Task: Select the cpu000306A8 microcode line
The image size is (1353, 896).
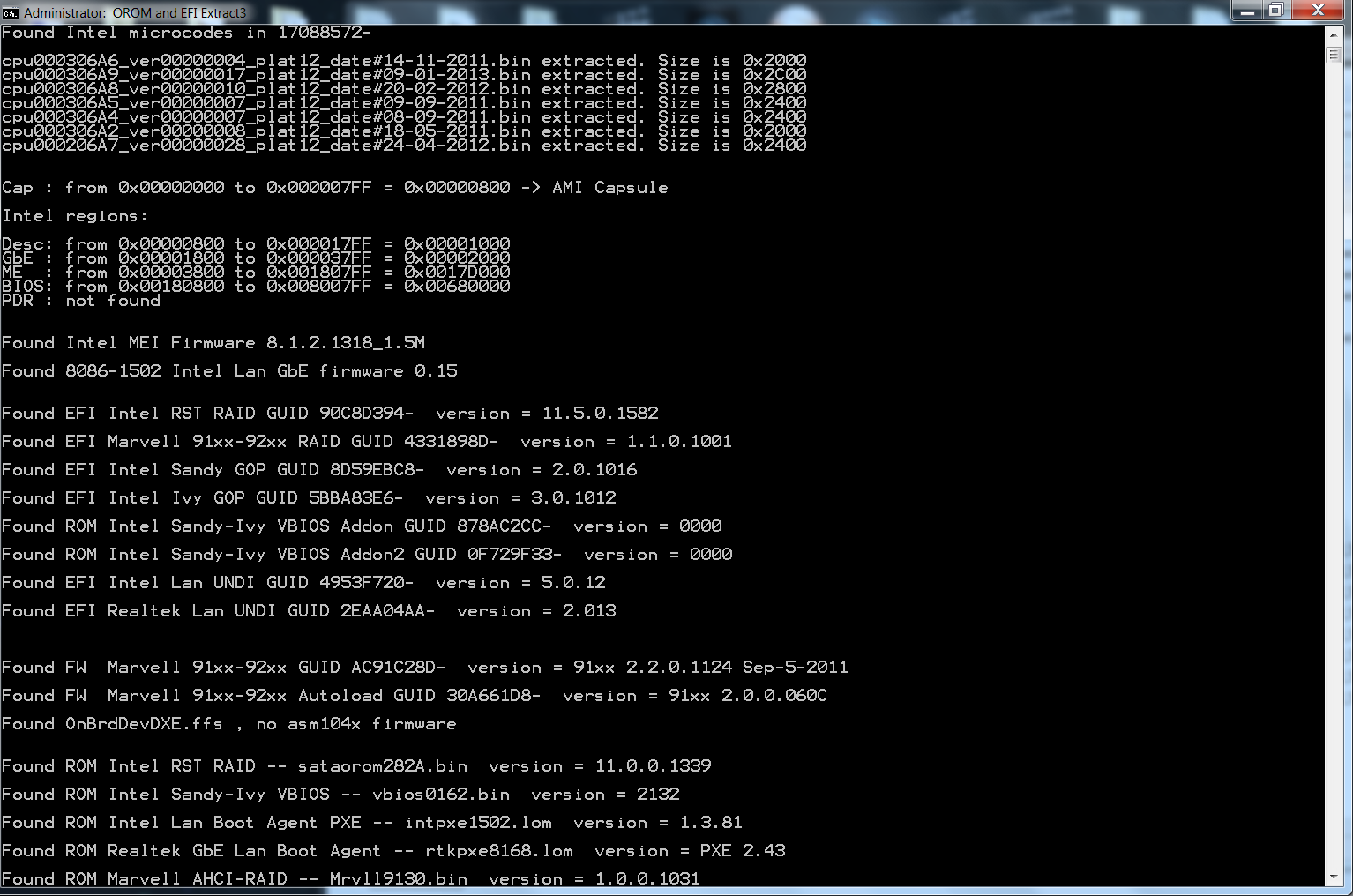Action: pyautogui.click(x=404, y=89)
